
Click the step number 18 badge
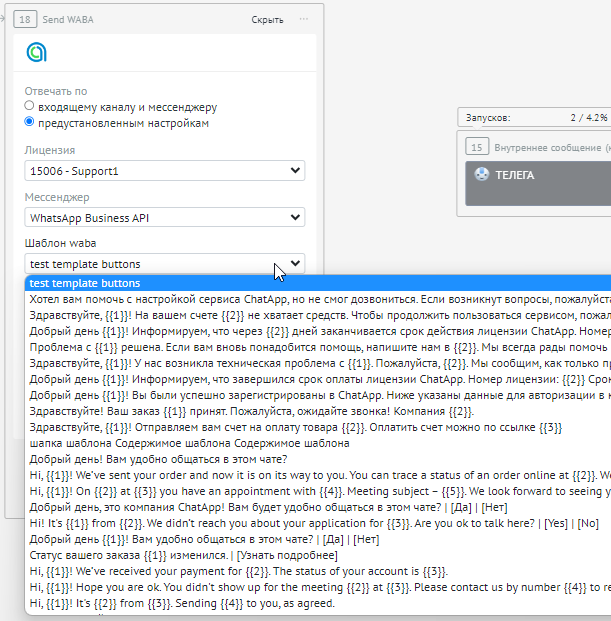click(x=25, y=19)
